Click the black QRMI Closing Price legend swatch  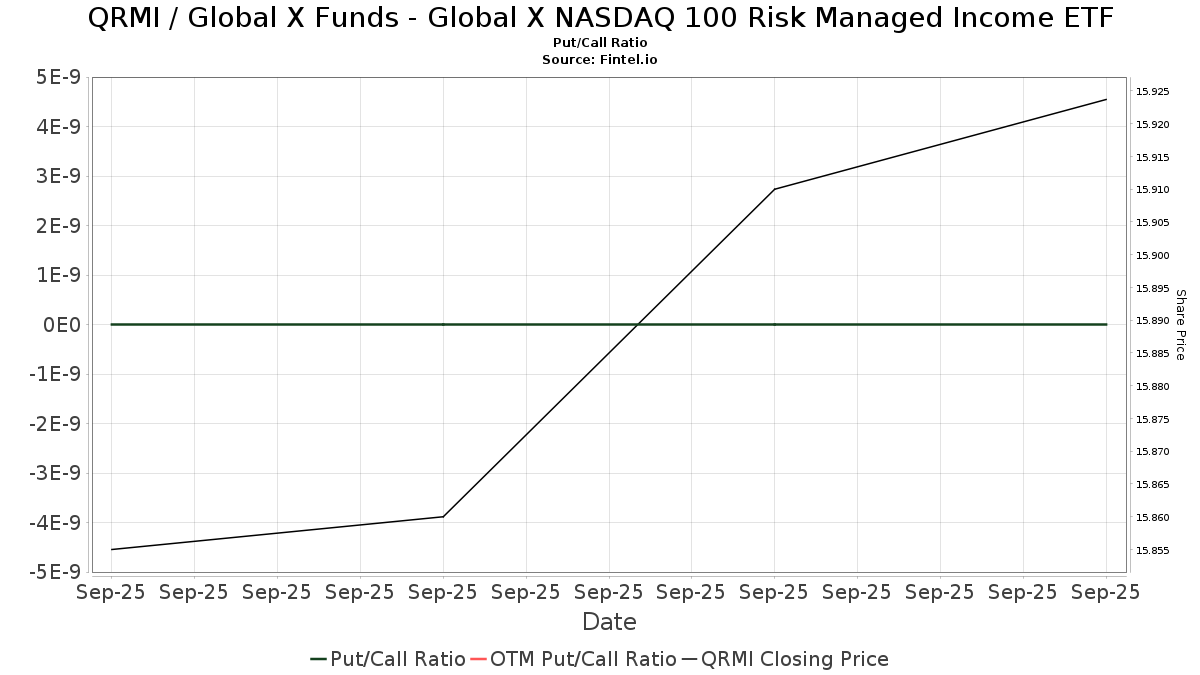click(x=690, y=659)
